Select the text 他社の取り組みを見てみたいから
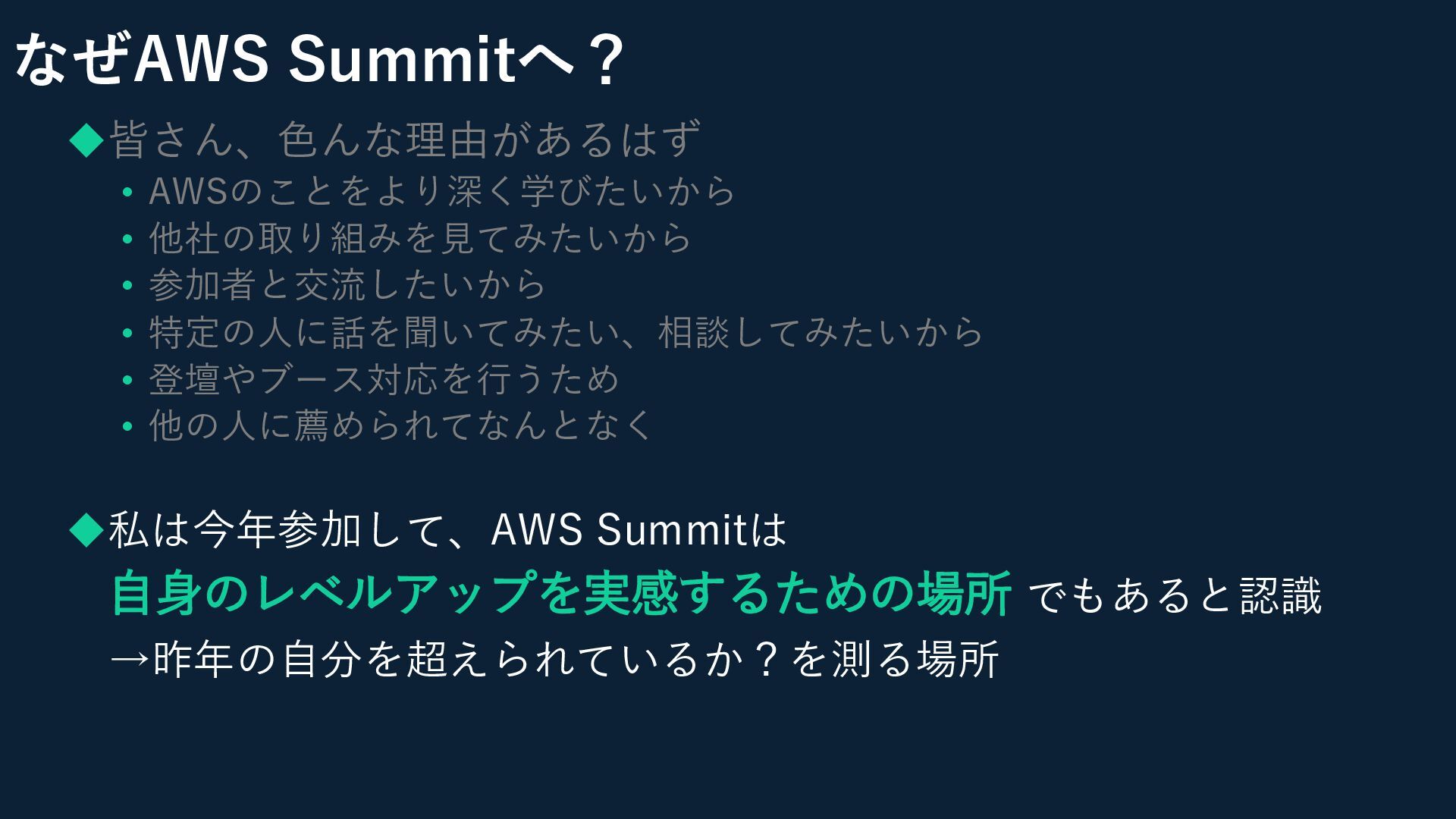This screenshot has width=1456, height=819. coord(420,238)
